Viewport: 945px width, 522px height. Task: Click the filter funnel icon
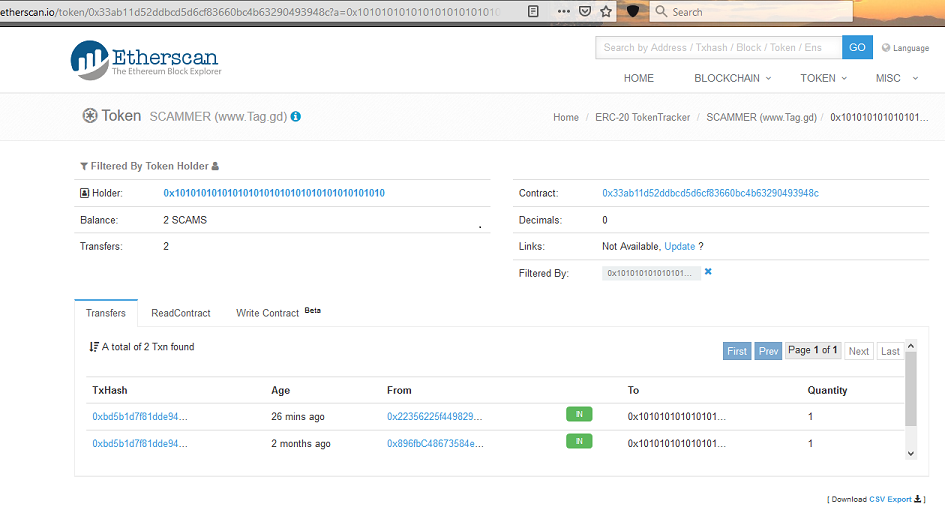coord(84,166)
